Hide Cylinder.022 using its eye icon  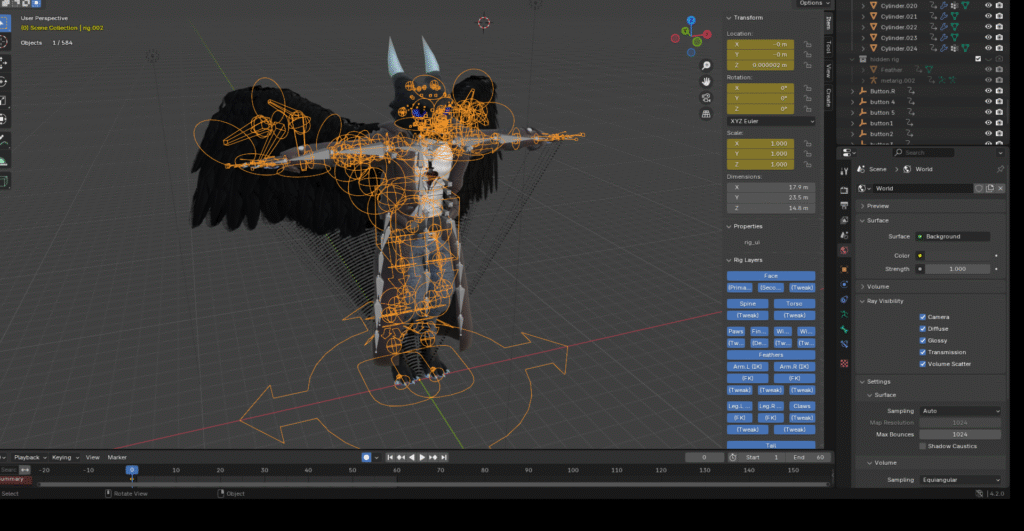987,27
